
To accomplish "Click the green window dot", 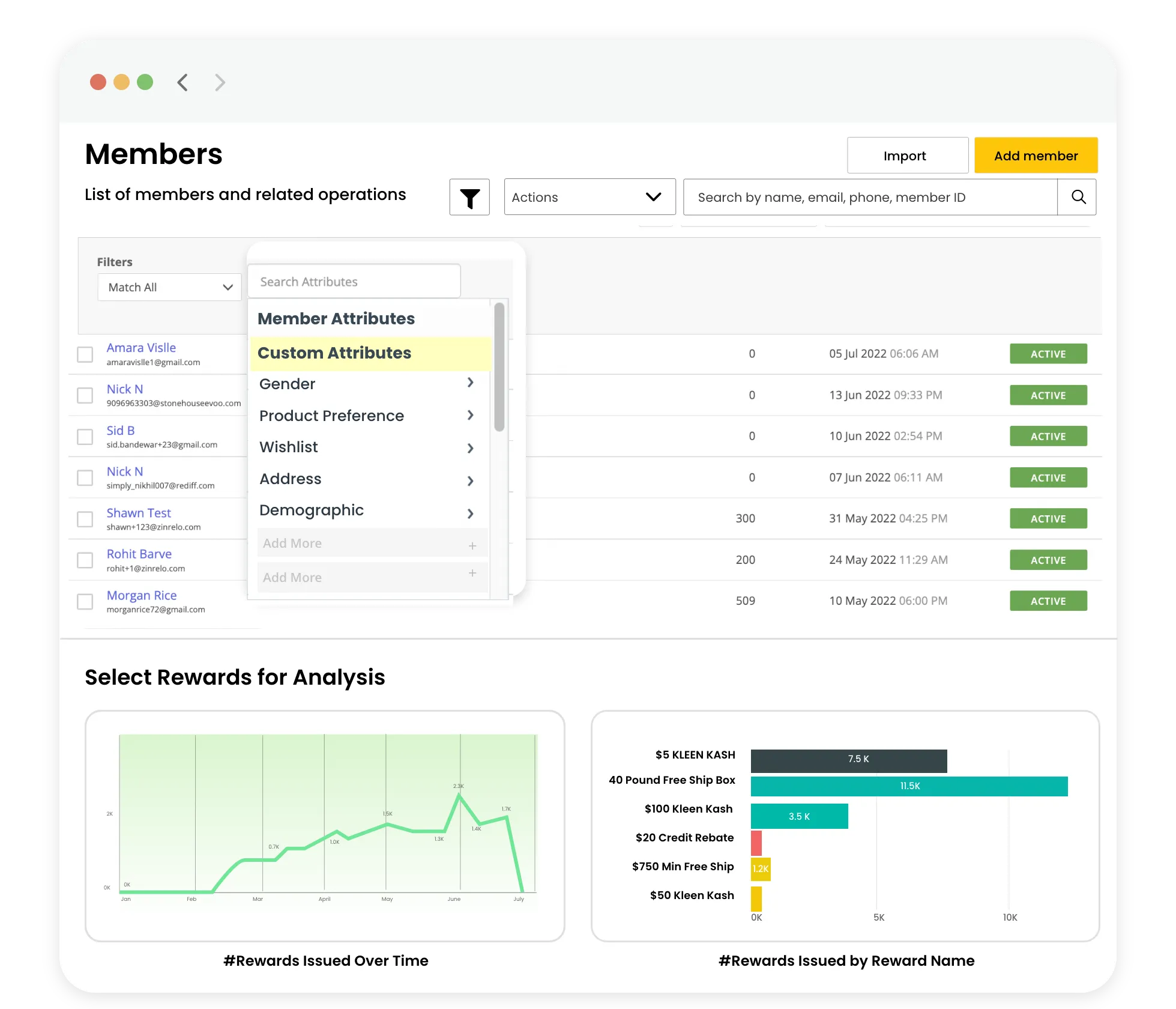I will click(x=145, y=82).
